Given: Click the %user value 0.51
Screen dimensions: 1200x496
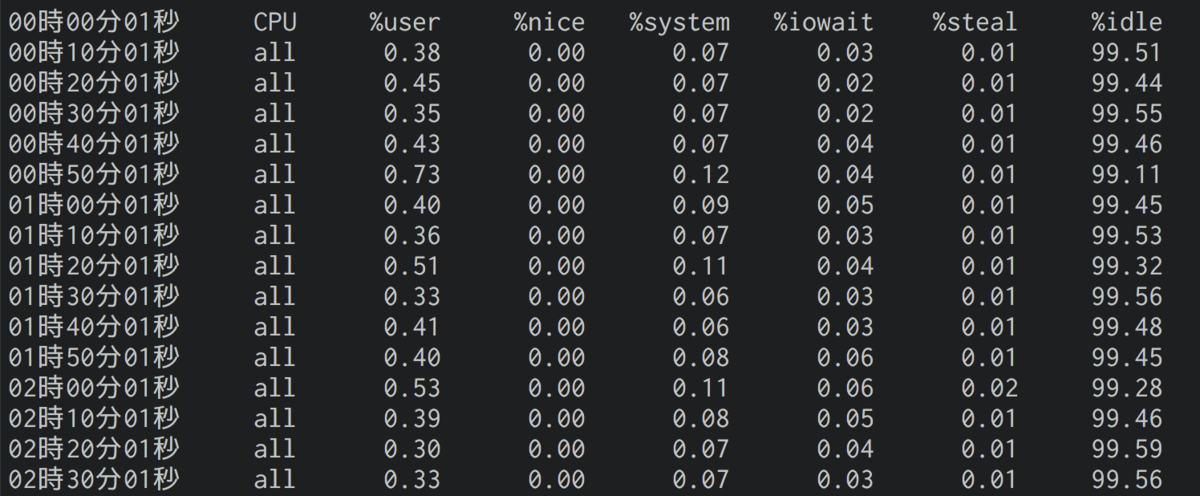Looking at the screenshot, I should pyautogui.click(x=412, y=267).
